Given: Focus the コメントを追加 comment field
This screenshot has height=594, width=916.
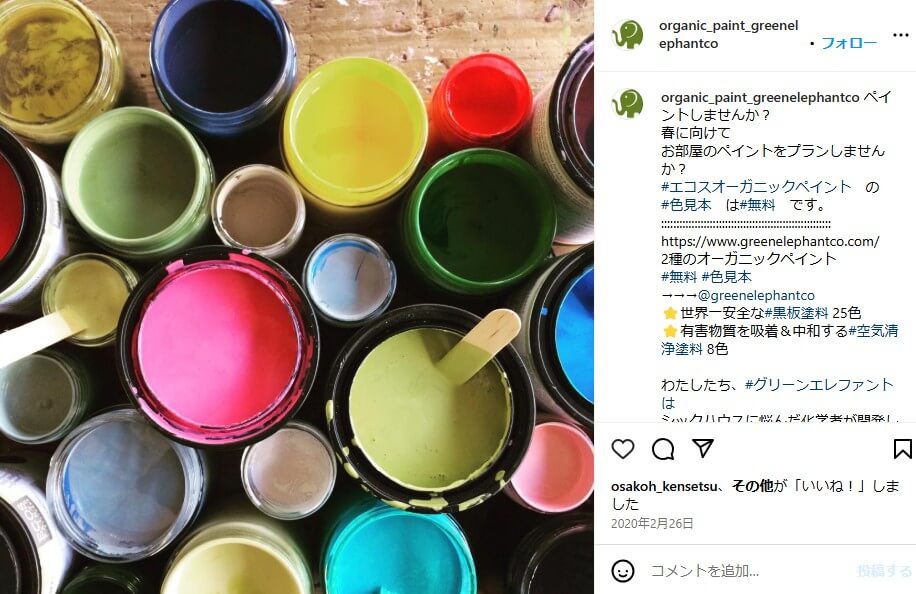Looking at the screenshot, I should pos(748,571).
